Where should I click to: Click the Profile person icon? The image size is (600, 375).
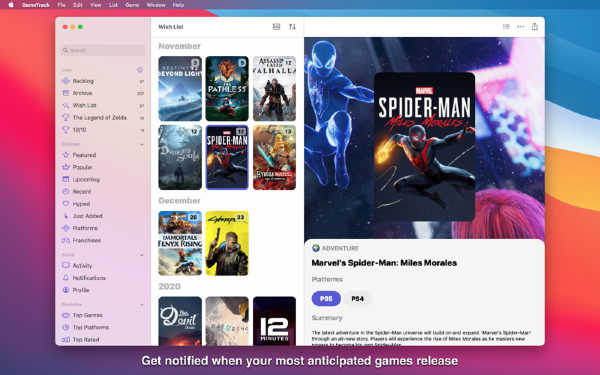[x=66, y=290]
